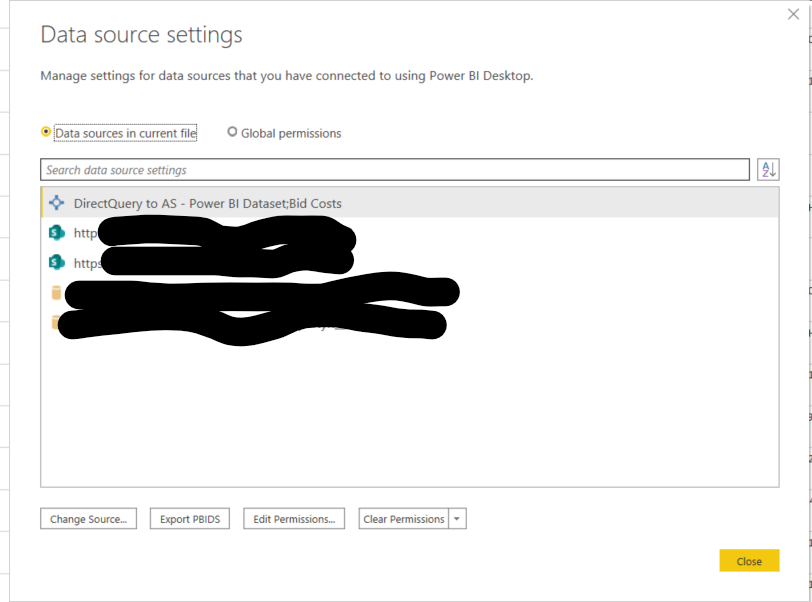
Task: Select DirectQuery to AS Bid Costs row
Action: coord(410,203)
